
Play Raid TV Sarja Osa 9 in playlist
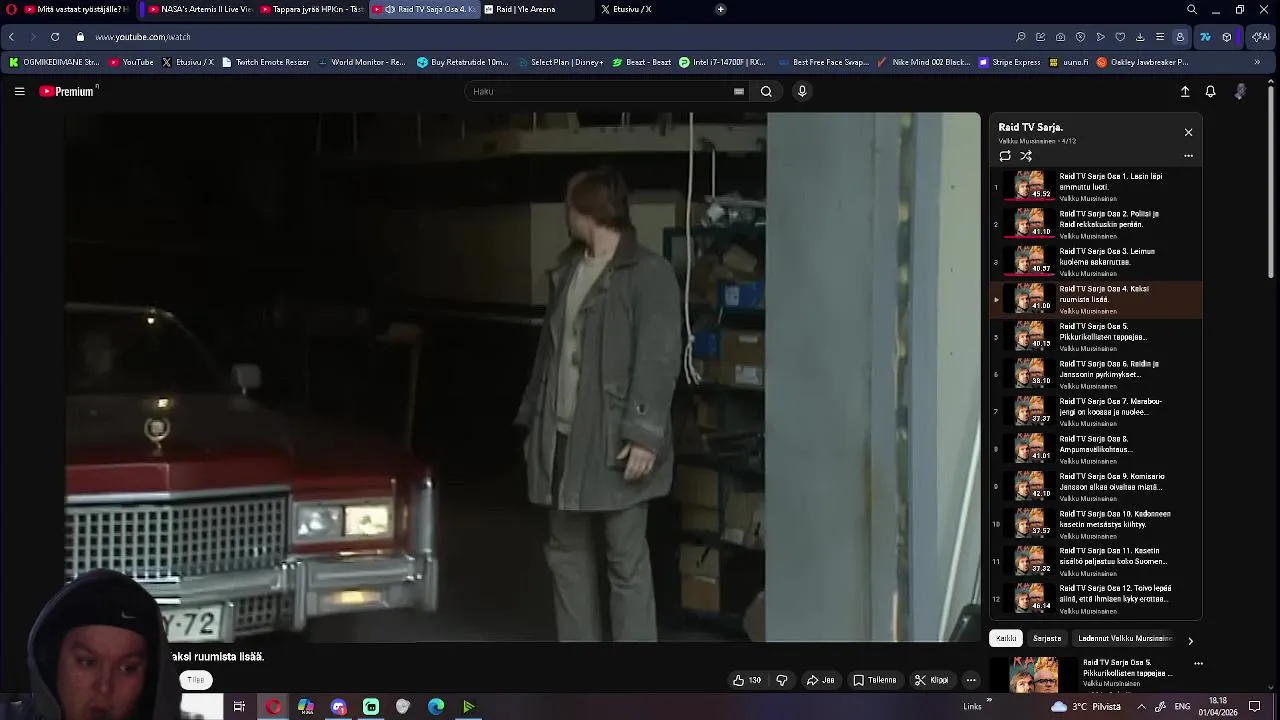point(1096,486)
